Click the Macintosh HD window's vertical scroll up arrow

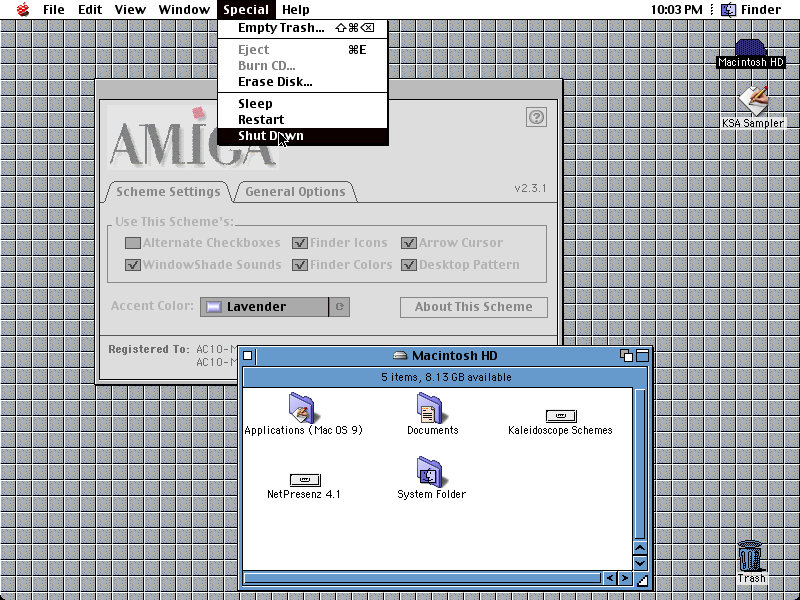(x=640, y=548)
